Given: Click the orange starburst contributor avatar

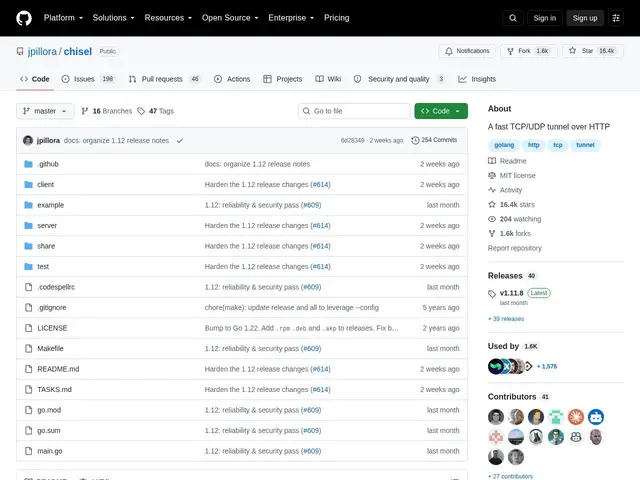Looking at the screenshot, I should [x=576, y=417].
